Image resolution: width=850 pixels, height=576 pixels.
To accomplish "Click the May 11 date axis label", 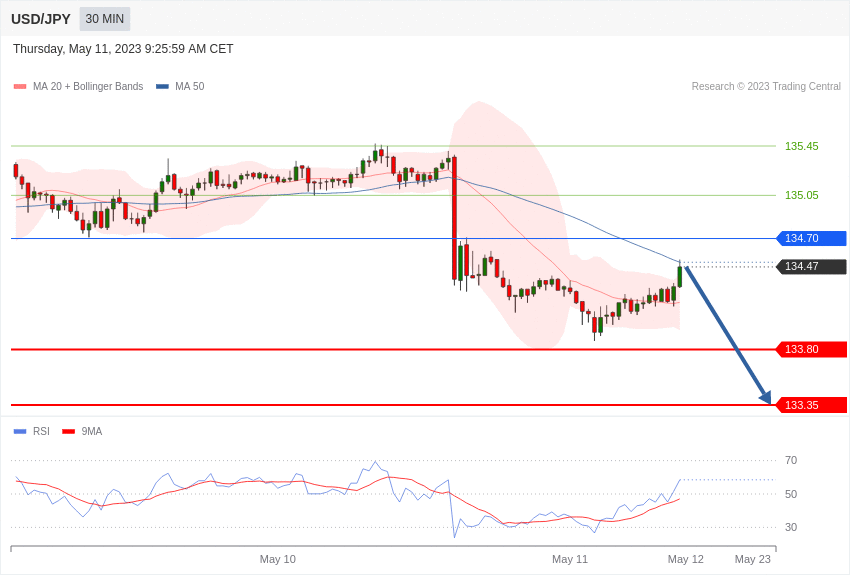I will pyautogui.click(x=570, y=559).
